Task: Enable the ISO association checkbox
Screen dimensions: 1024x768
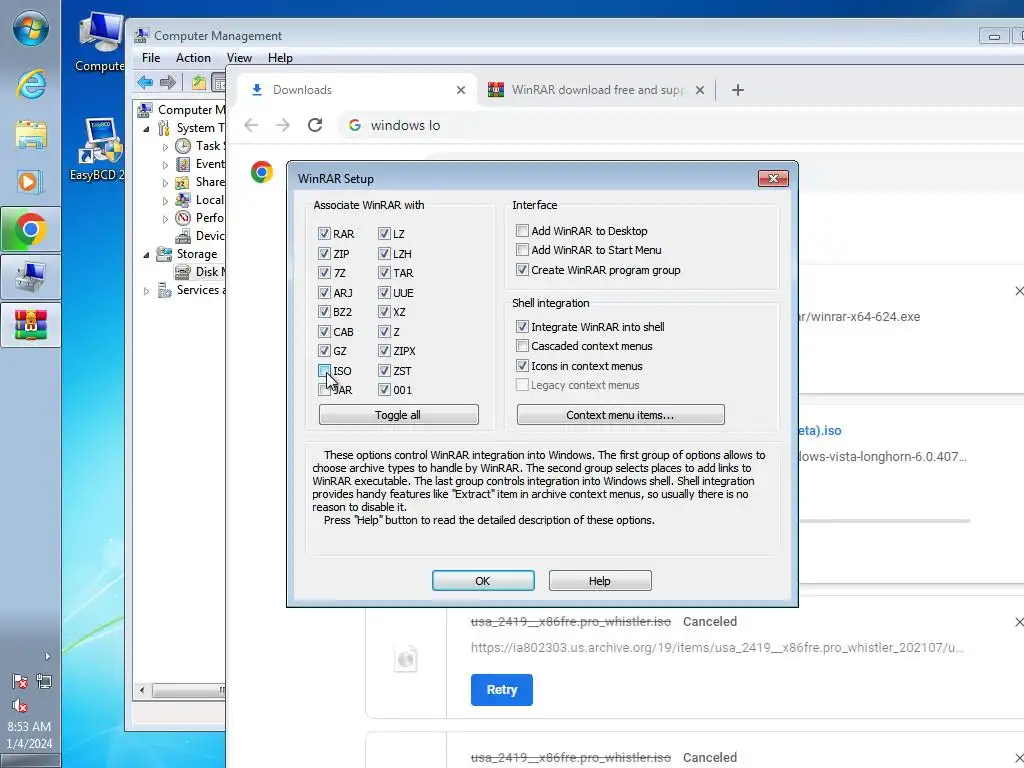Action: coord(324,370)
